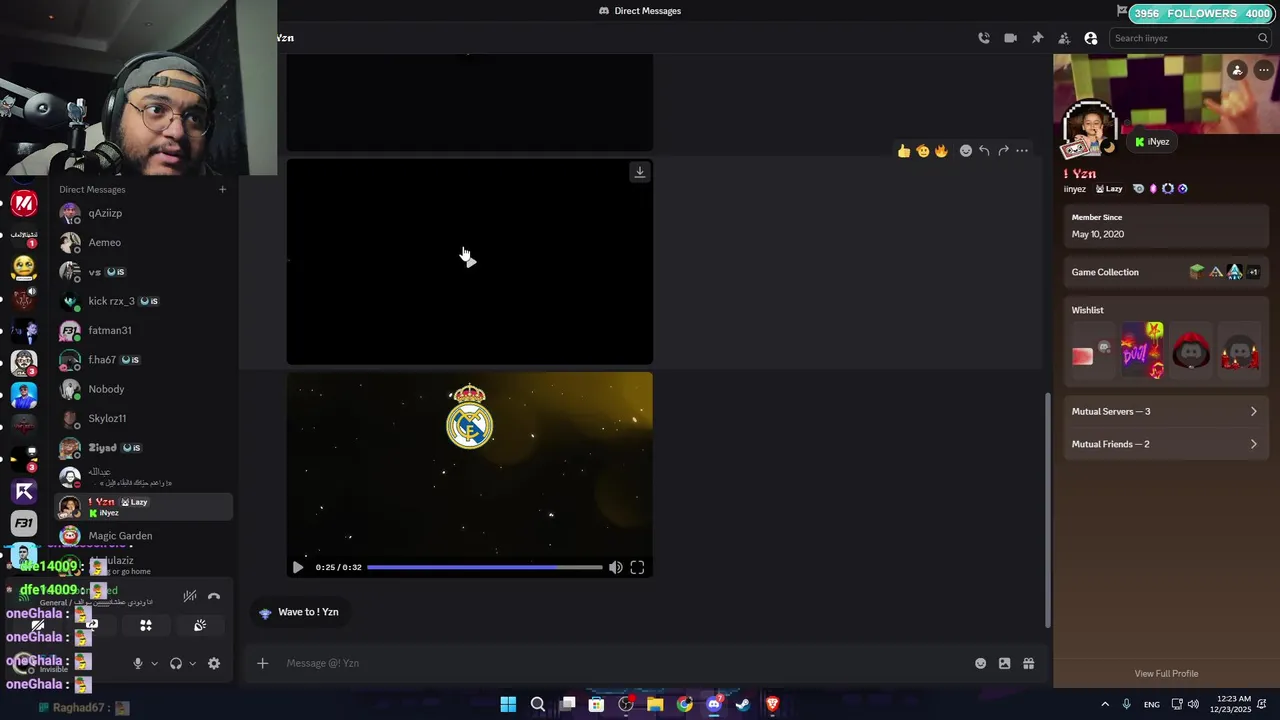Play the Real Madrid video

[x=298, y=567]
